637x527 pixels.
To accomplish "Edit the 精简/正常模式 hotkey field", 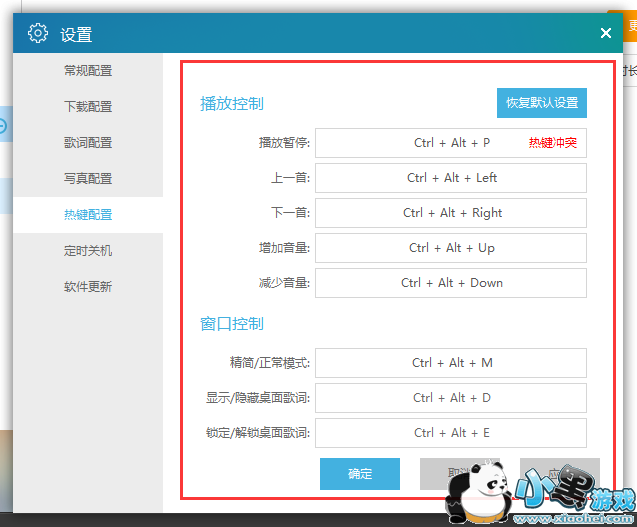I will pos(451,363).
